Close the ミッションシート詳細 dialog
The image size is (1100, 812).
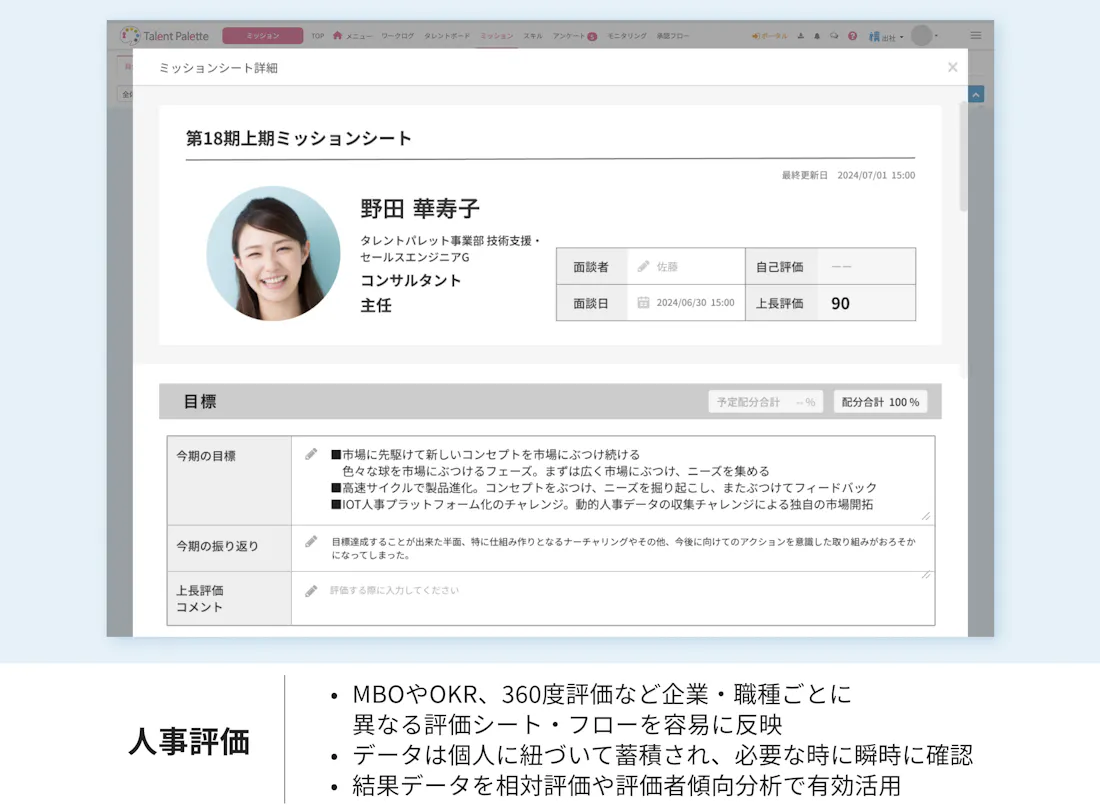click(952, 67)
